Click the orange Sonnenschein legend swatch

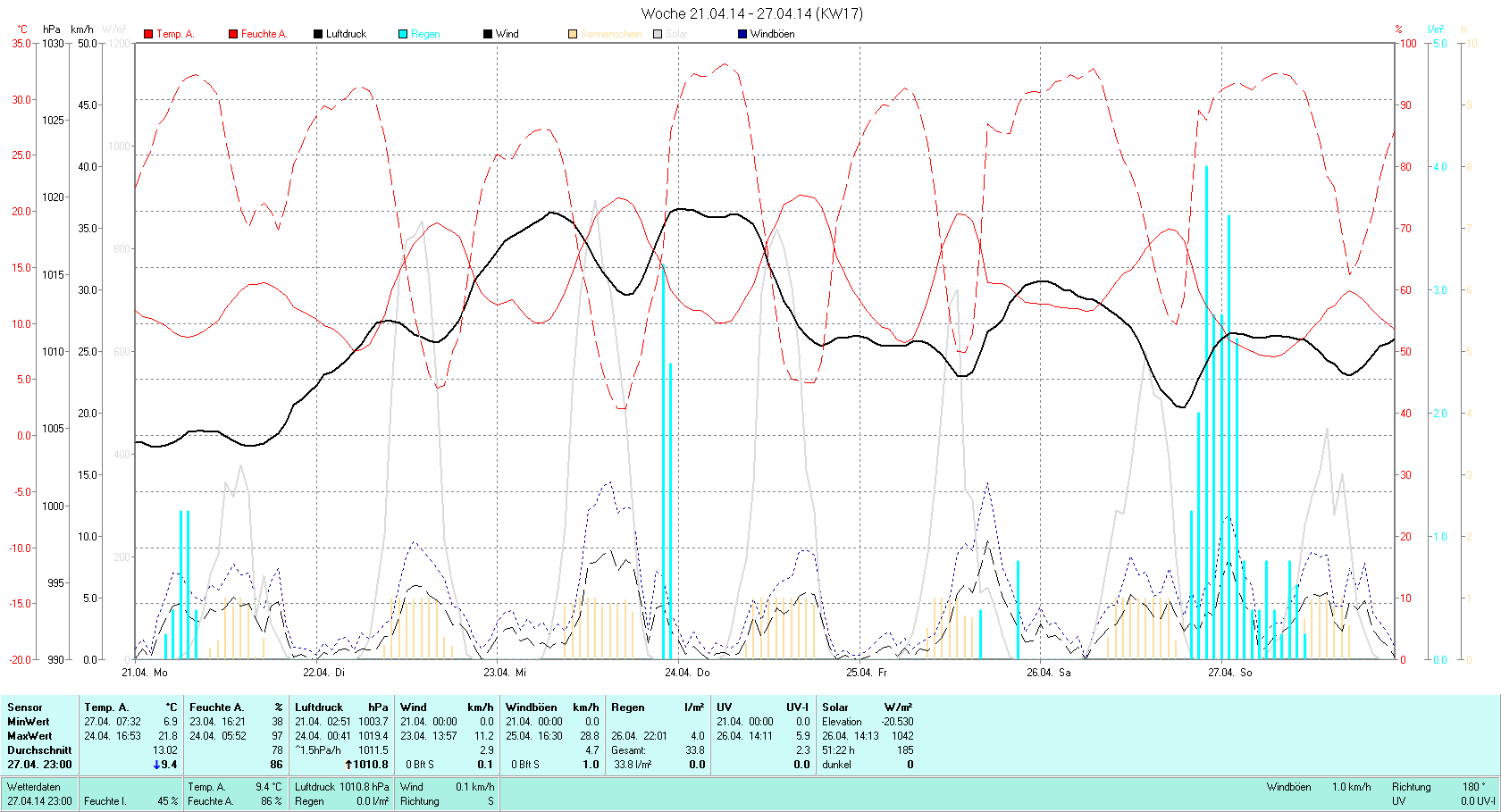click(x=573, y=34)
